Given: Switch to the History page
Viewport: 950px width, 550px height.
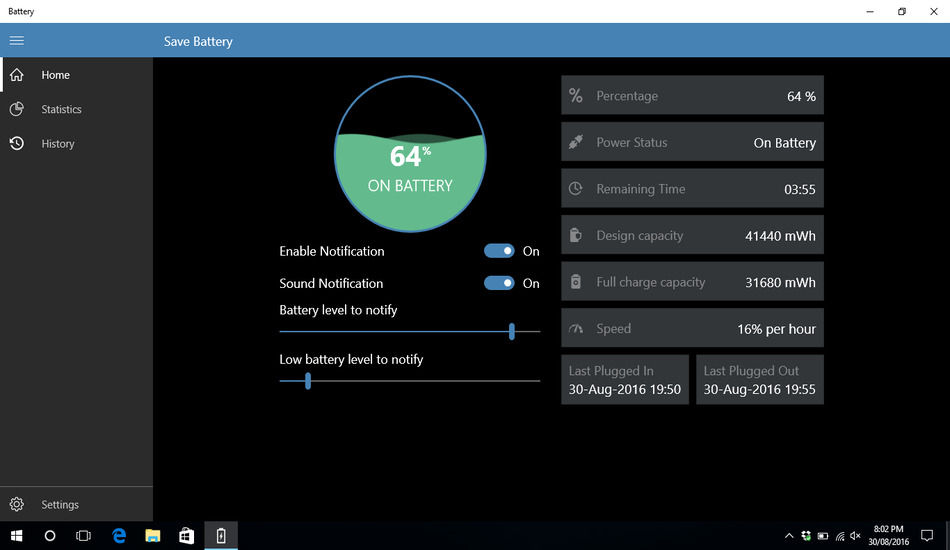Looking at the screenshot, I should (58, 144).
